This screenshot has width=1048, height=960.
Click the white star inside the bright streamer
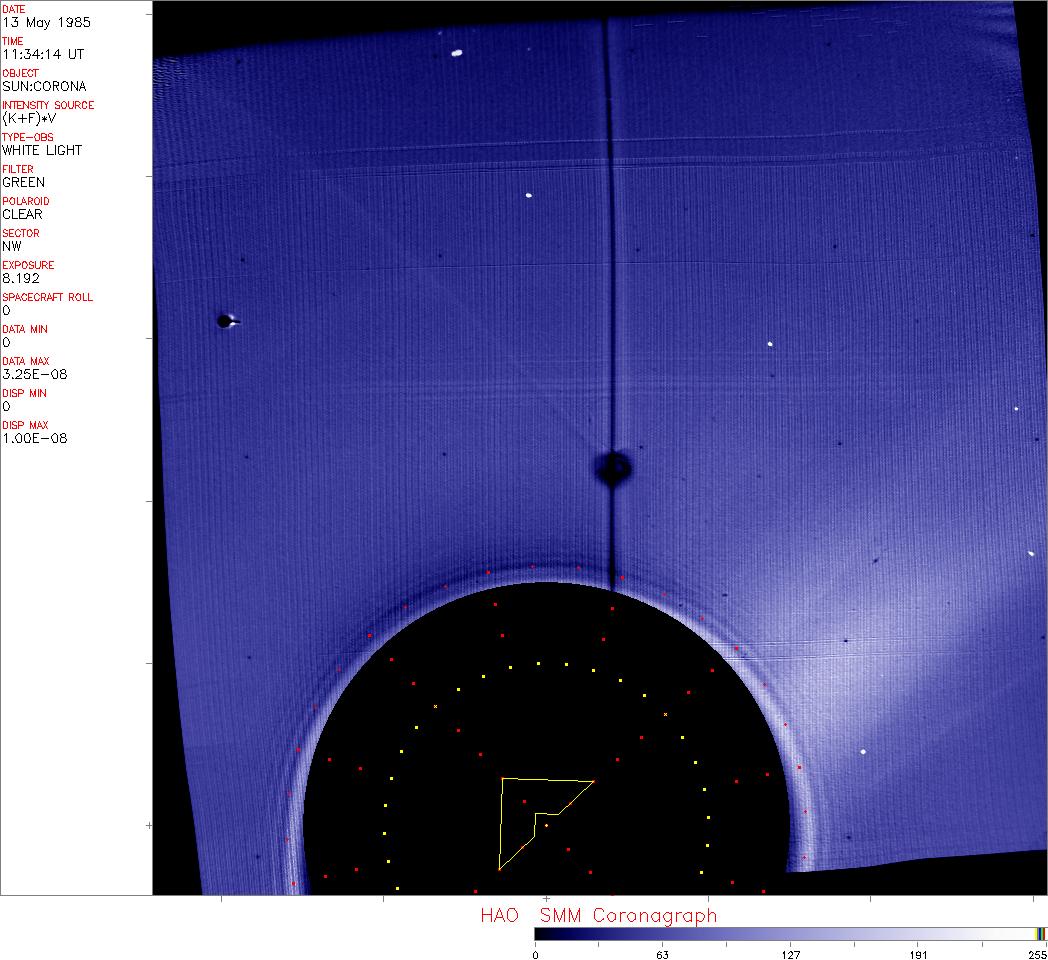coord(863,751)
